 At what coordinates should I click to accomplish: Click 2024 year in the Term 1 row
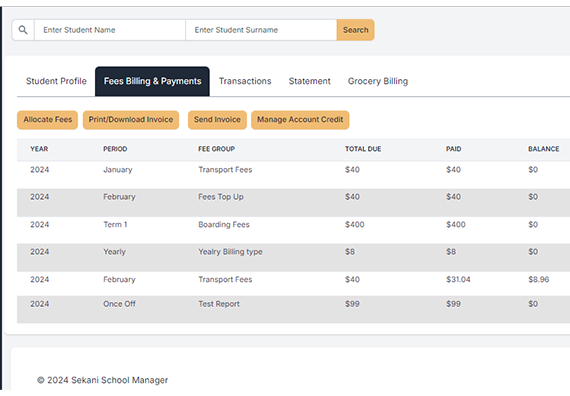pyautogui.click(x=40, y=225)
